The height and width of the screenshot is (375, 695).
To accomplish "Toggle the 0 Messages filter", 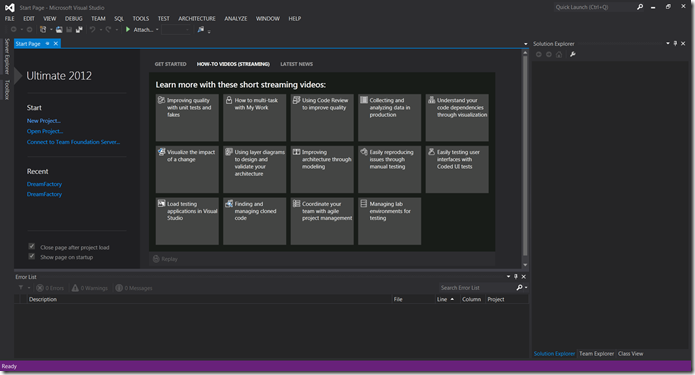I will (x=134, y=288).
